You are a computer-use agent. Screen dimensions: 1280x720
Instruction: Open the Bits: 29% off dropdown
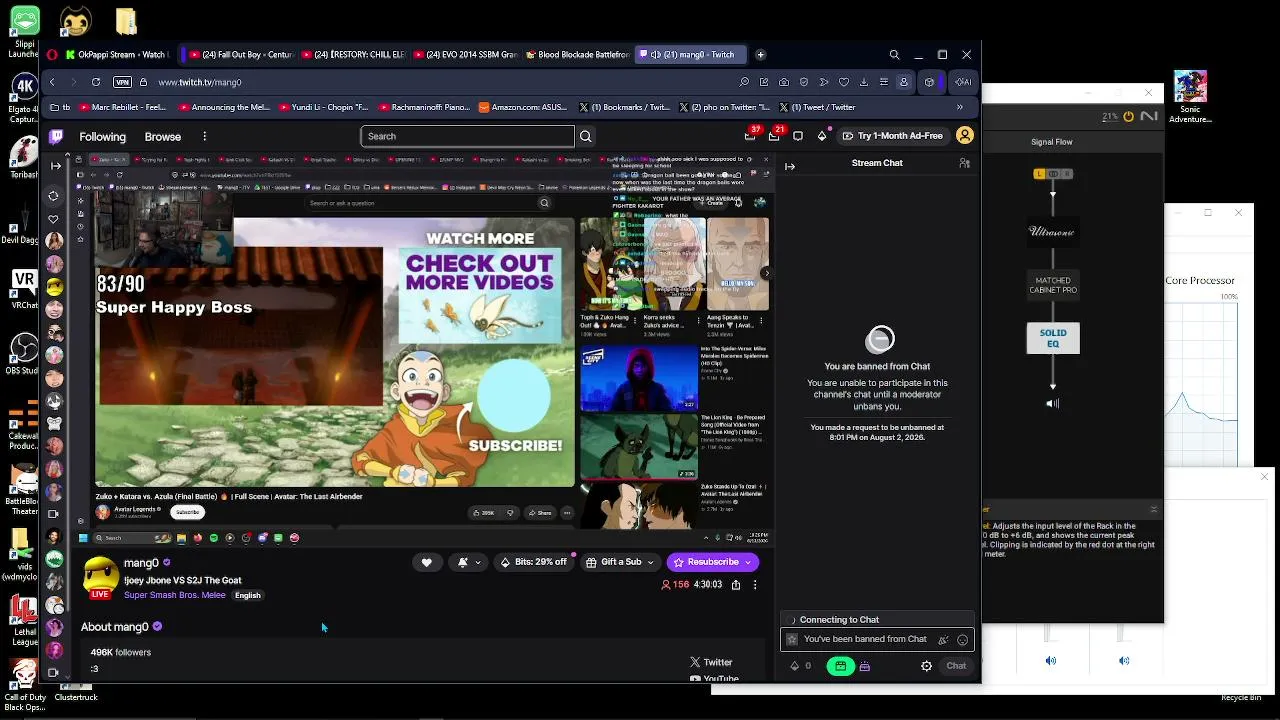pos(534,562)
